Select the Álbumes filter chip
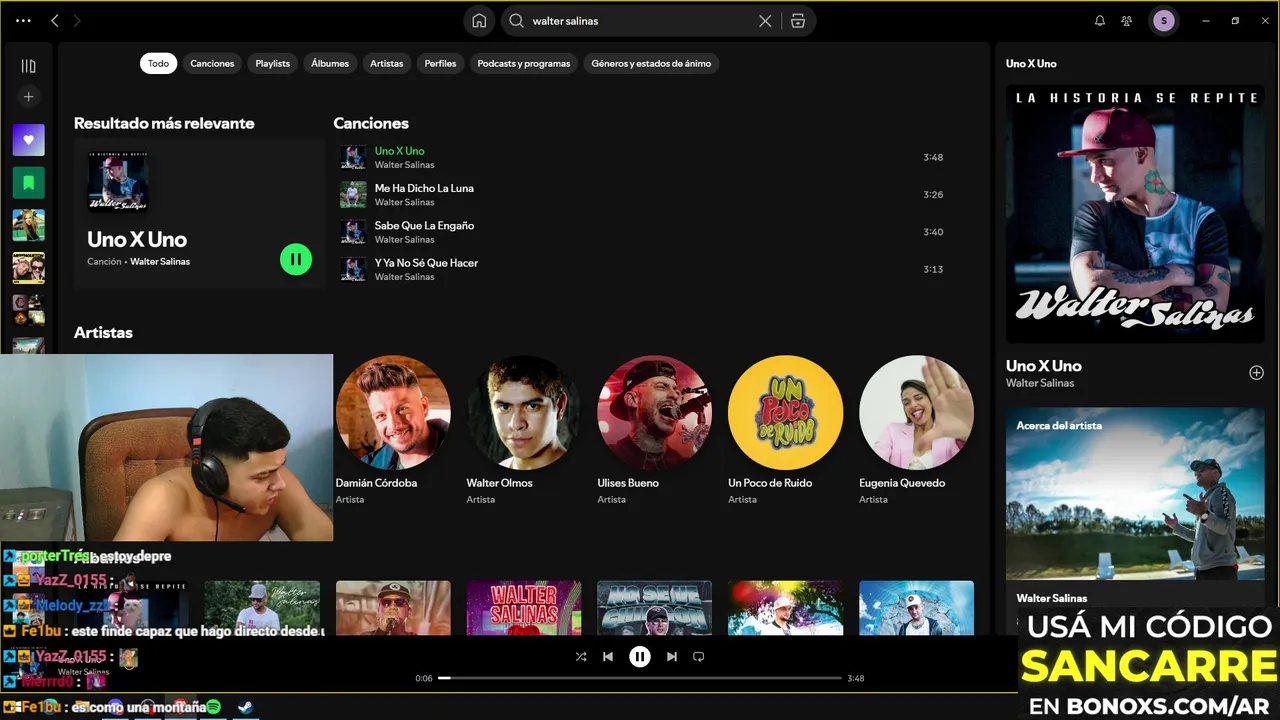1280x720 pixels. pos(330,63)
